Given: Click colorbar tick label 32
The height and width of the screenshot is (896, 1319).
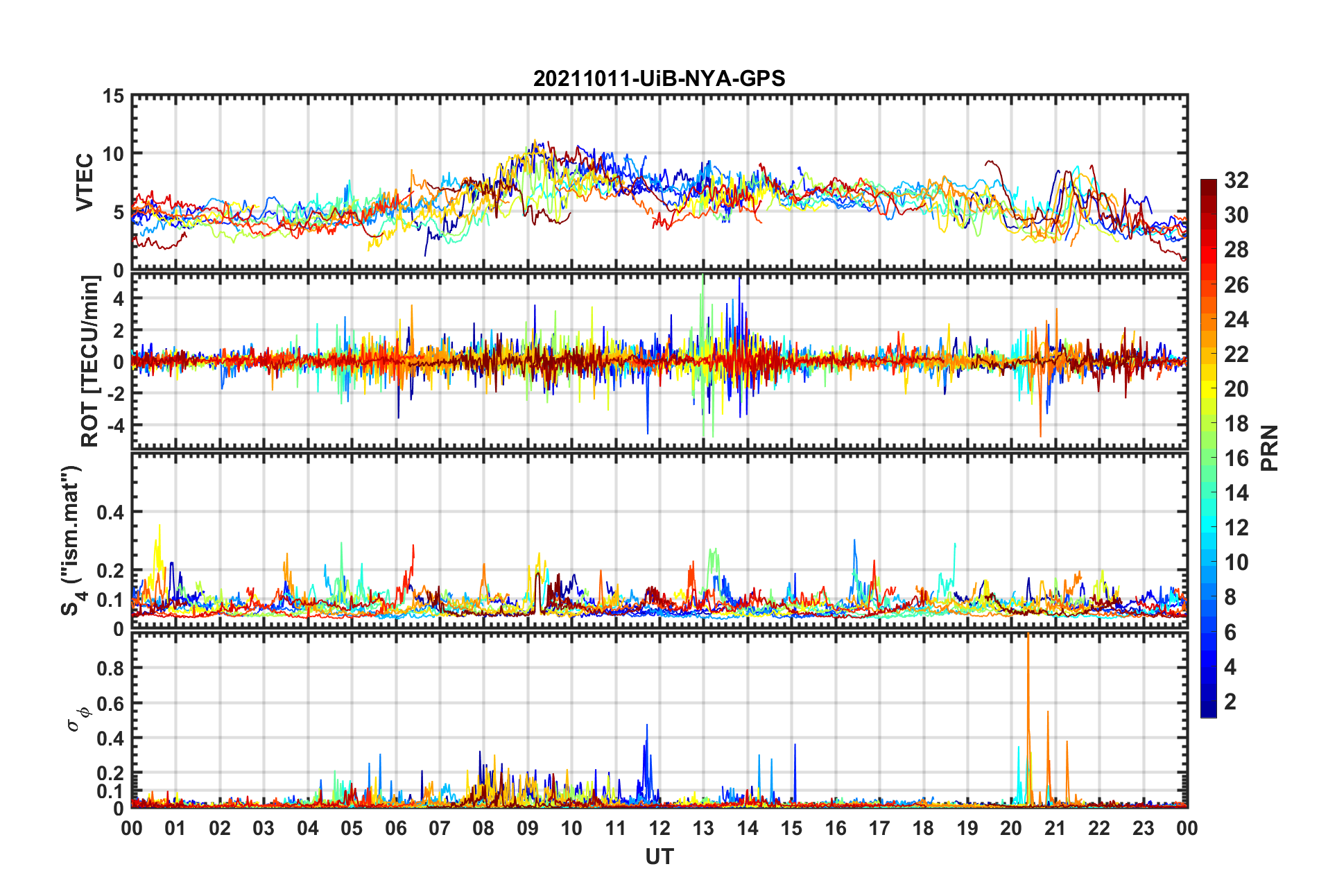Looking at the screenshot, I should [1236, 180].
